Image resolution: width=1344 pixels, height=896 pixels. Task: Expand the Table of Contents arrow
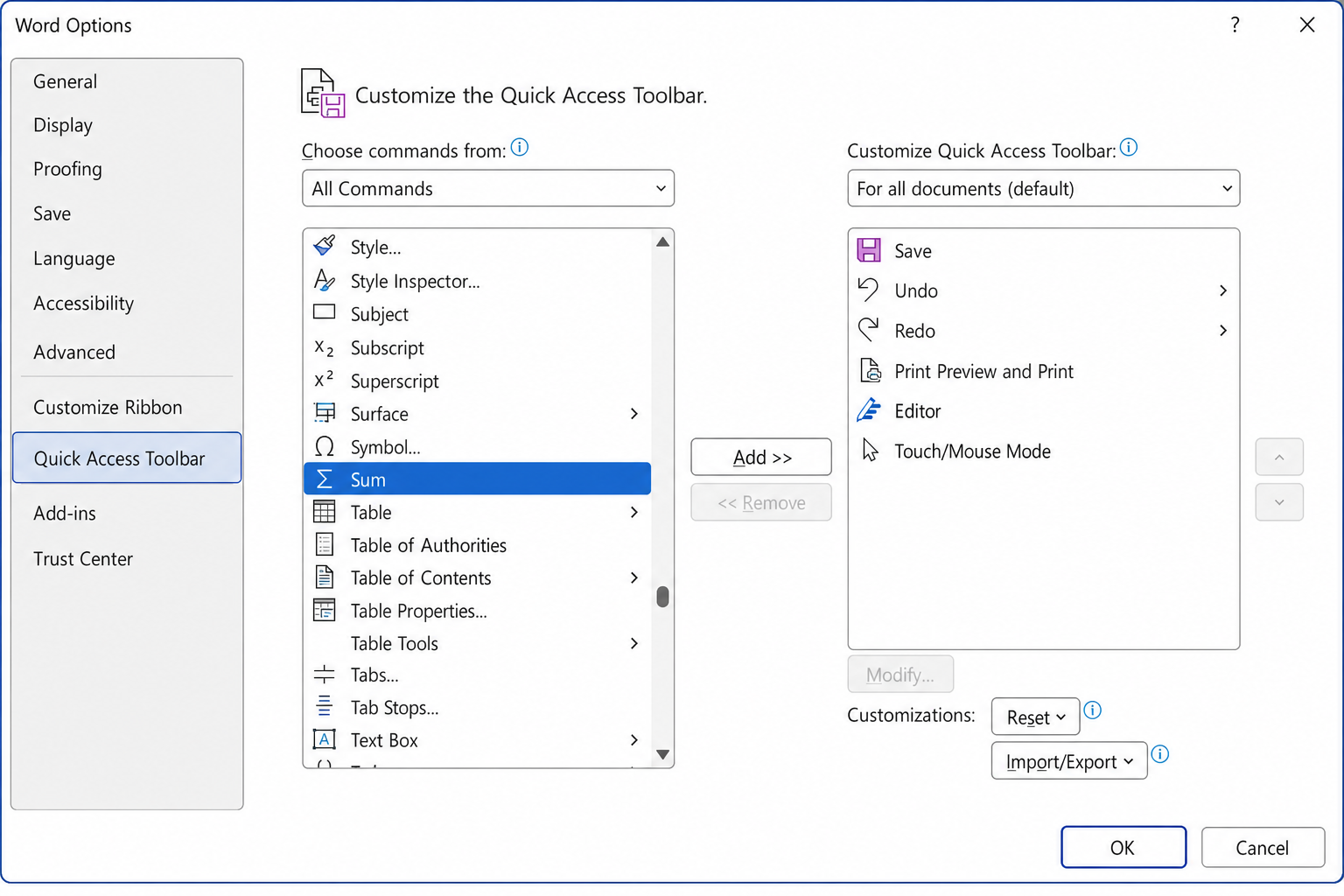pyautogui.click(x=634, y=577)
